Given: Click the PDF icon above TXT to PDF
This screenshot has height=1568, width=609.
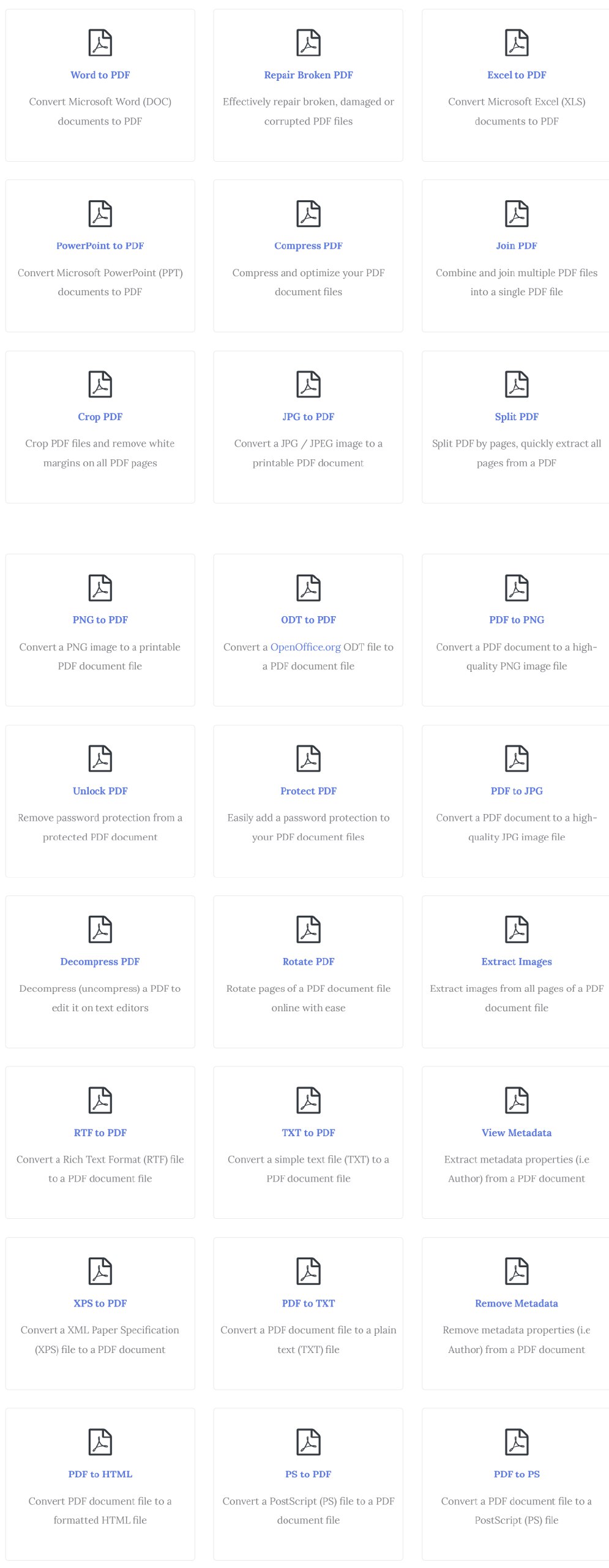Looking at the screenshot, I should point(308,1101).
